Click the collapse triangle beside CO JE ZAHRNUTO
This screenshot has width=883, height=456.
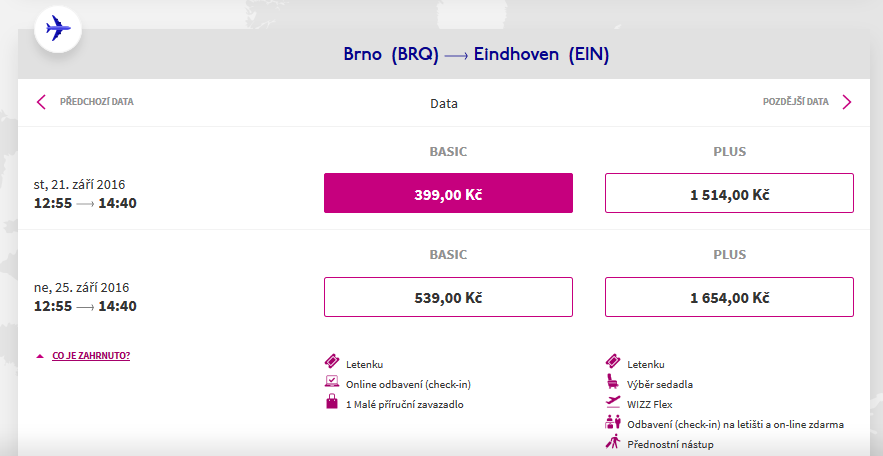pos(39,356)
